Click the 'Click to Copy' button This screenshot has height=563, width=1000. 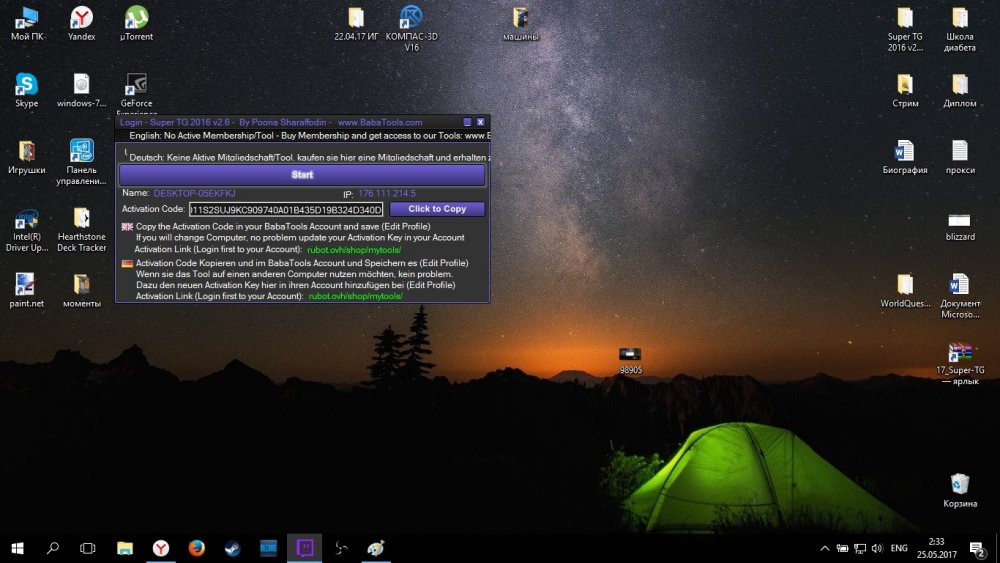coord(437,209)
